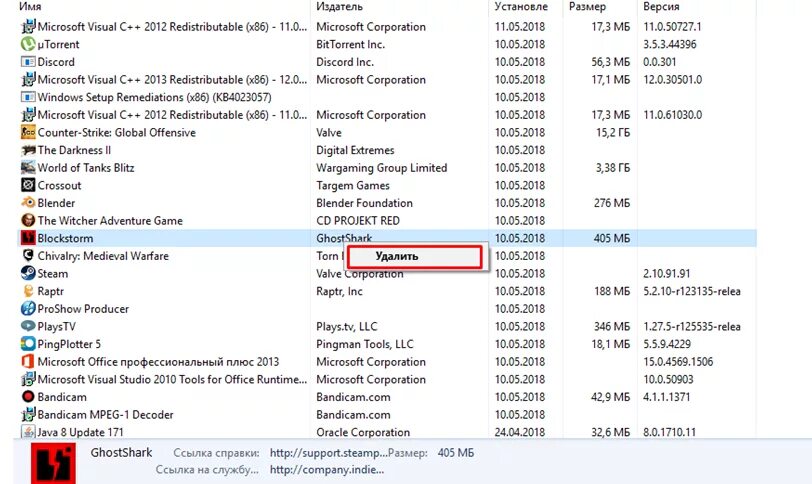Click the Crossout program icon
The image size is (812, 484).
(x=28, y=185)
